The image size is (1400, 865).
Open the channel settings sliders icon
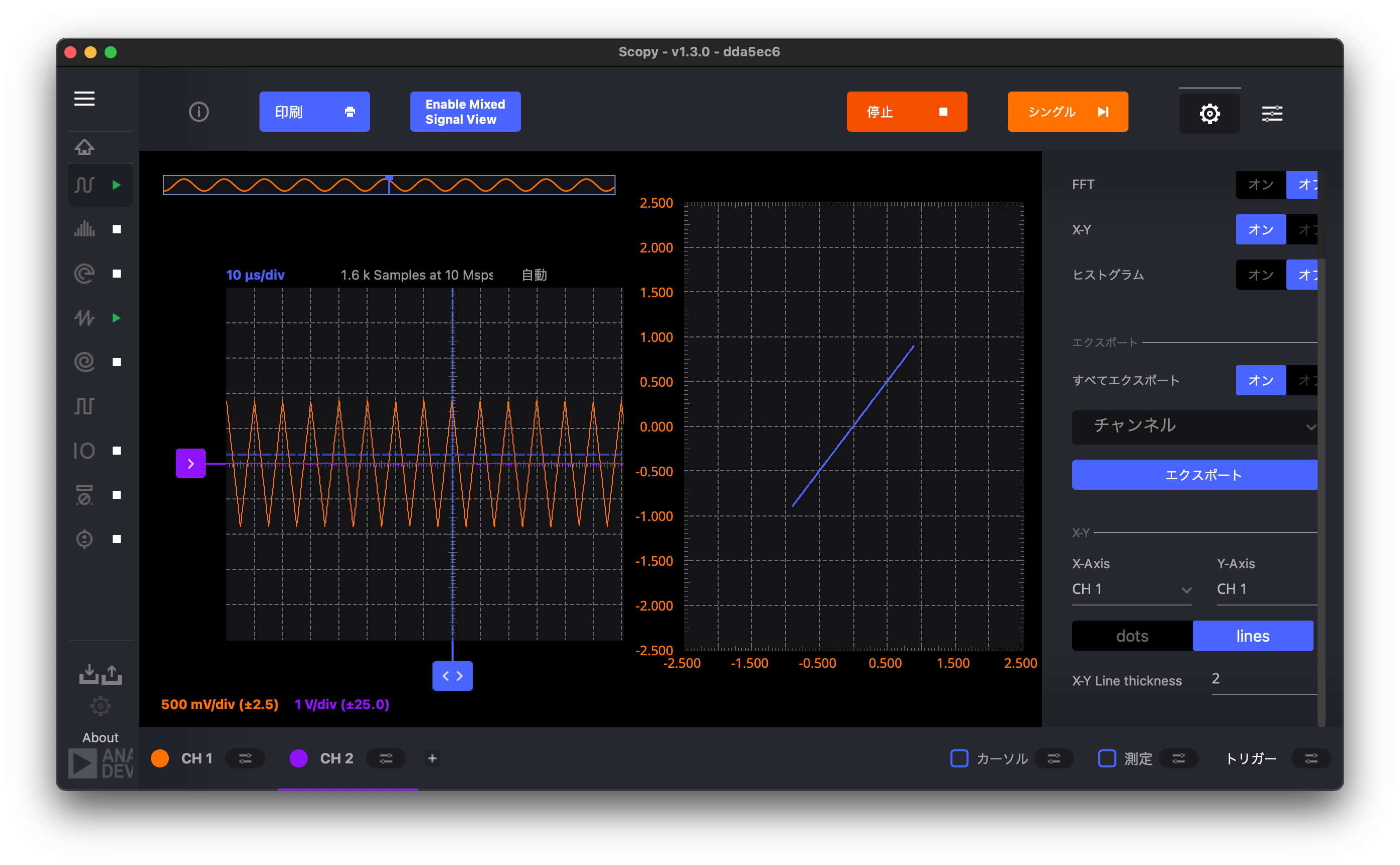(x=1271, y=113)
